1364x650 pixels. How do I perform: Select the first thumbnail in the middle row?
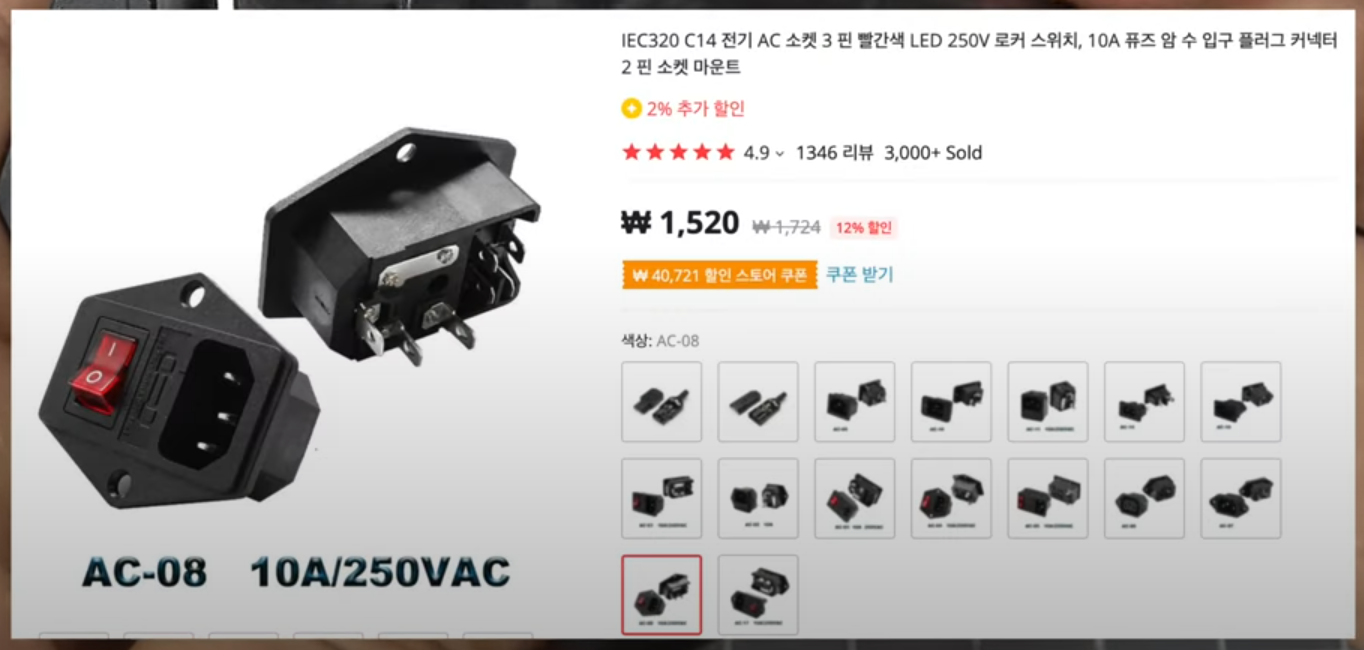(661, 498)
